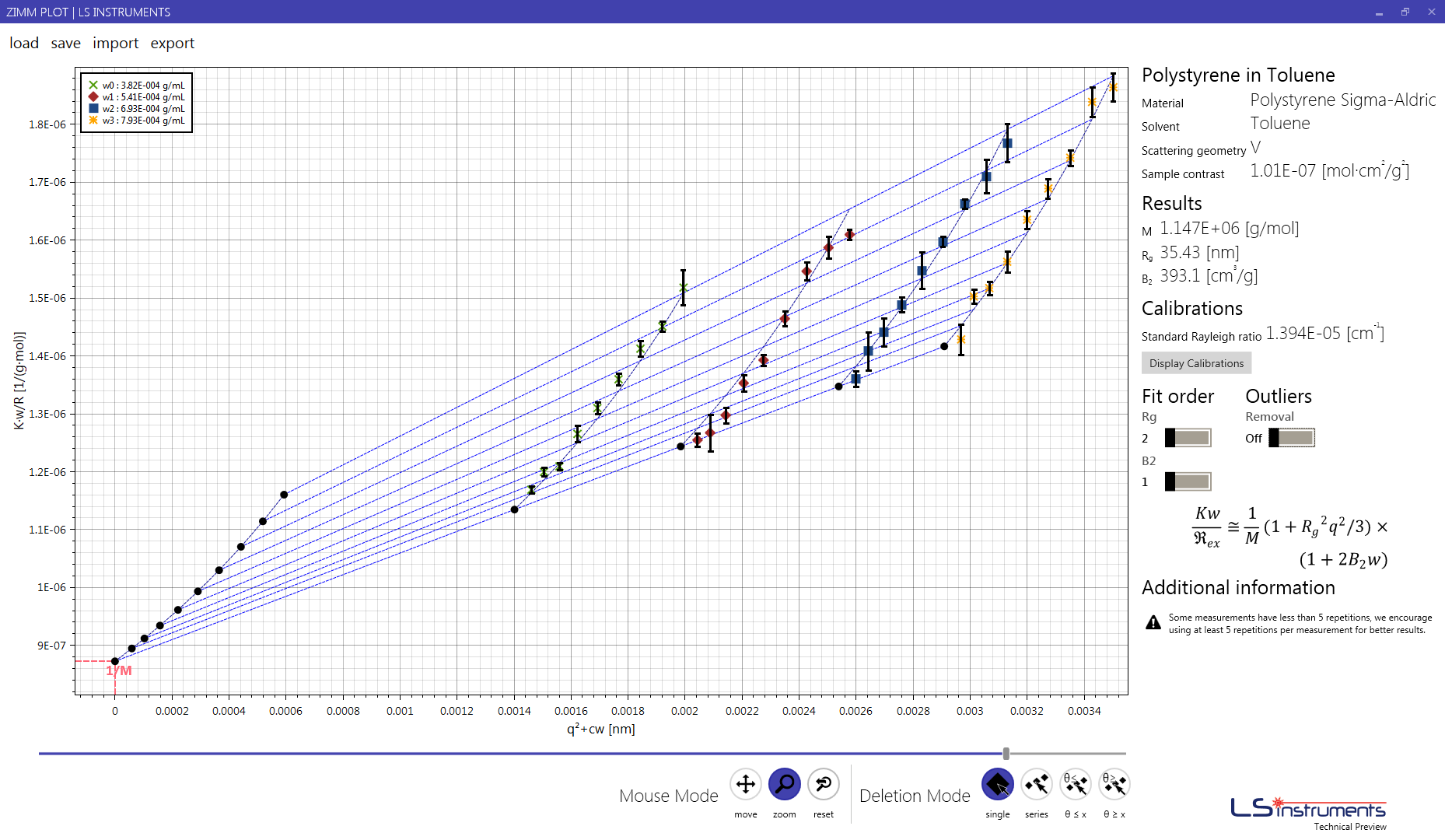Click the Polystyrene in Toluene title
The image size is (1445, 840).
(x=1238, y=75)
